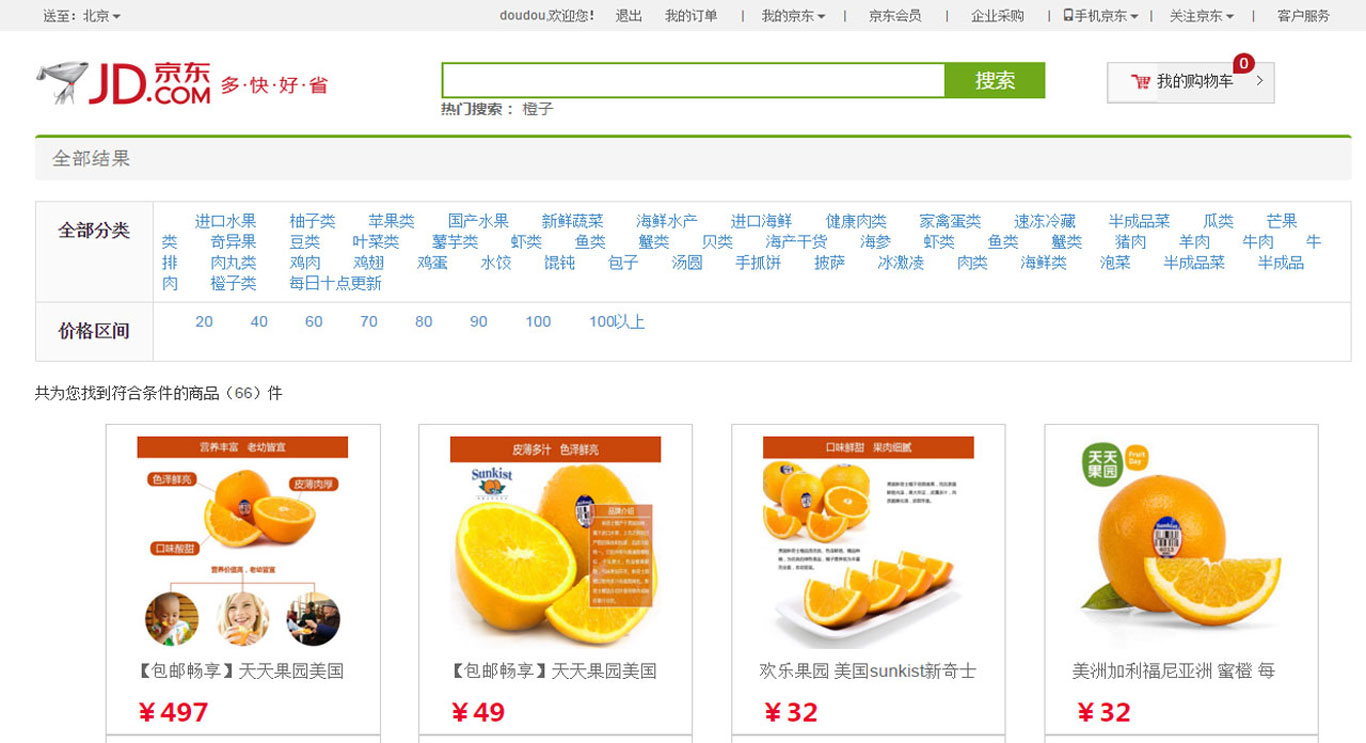Choose the 包子 category
Image resolution: width=1366 pixels, height=743 pixels.
point(623,263)
